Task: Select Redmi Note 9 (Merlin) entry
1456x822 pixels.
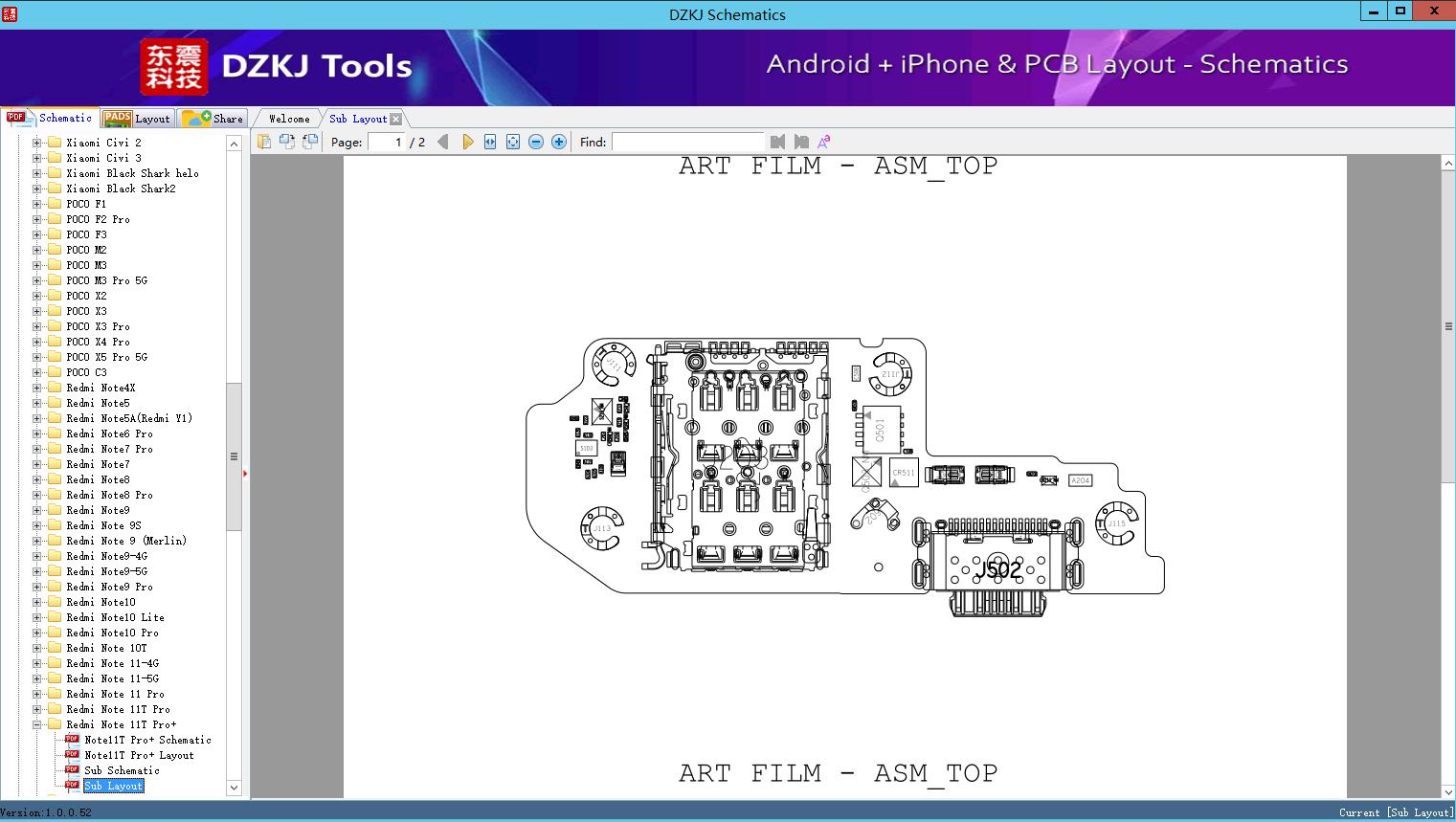Action: click(126, 541)
